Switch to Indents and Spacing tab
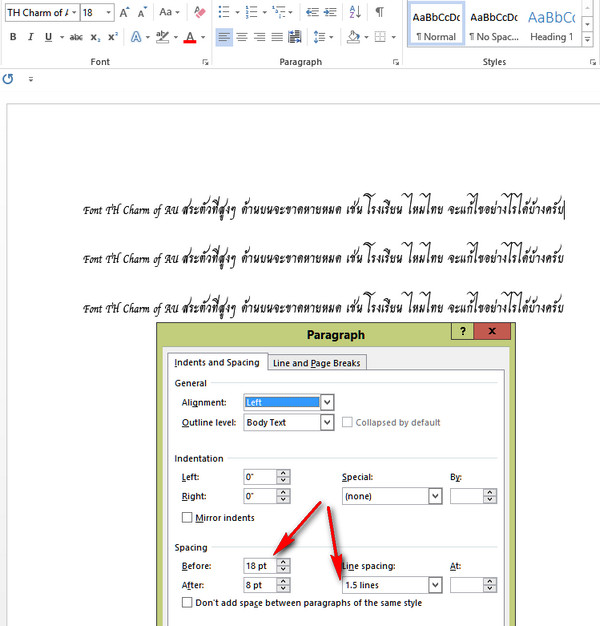 [217, 363]
